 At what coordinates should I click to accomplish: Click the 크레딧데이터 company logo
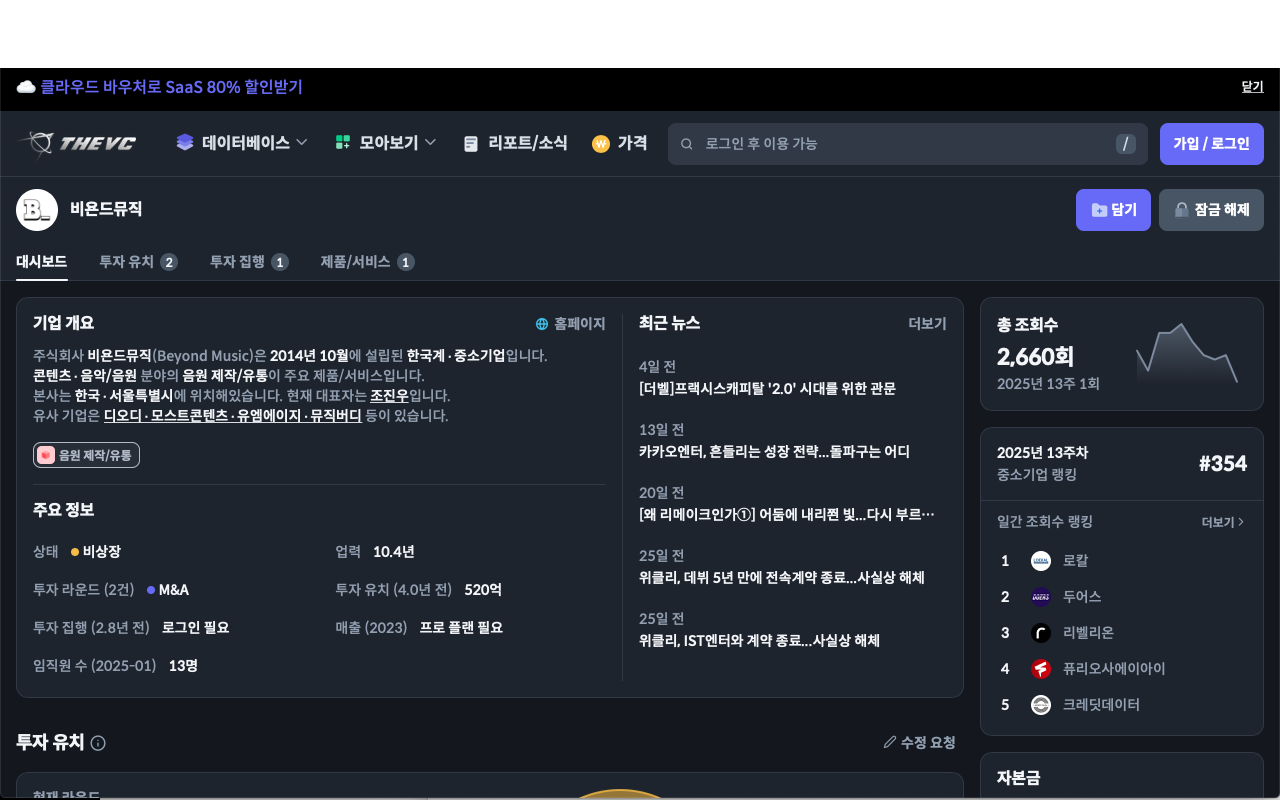click(1041, 705)
